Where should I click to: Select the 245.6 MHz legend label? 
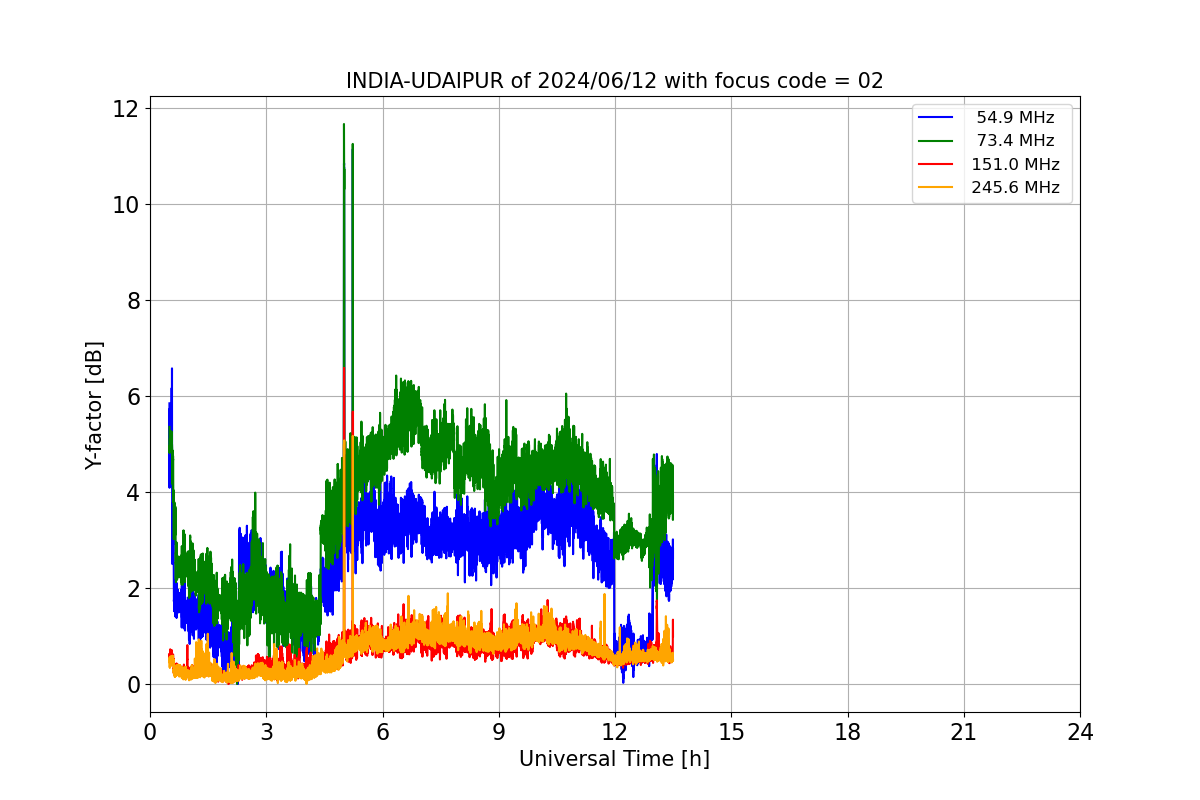coord(1015,188)
